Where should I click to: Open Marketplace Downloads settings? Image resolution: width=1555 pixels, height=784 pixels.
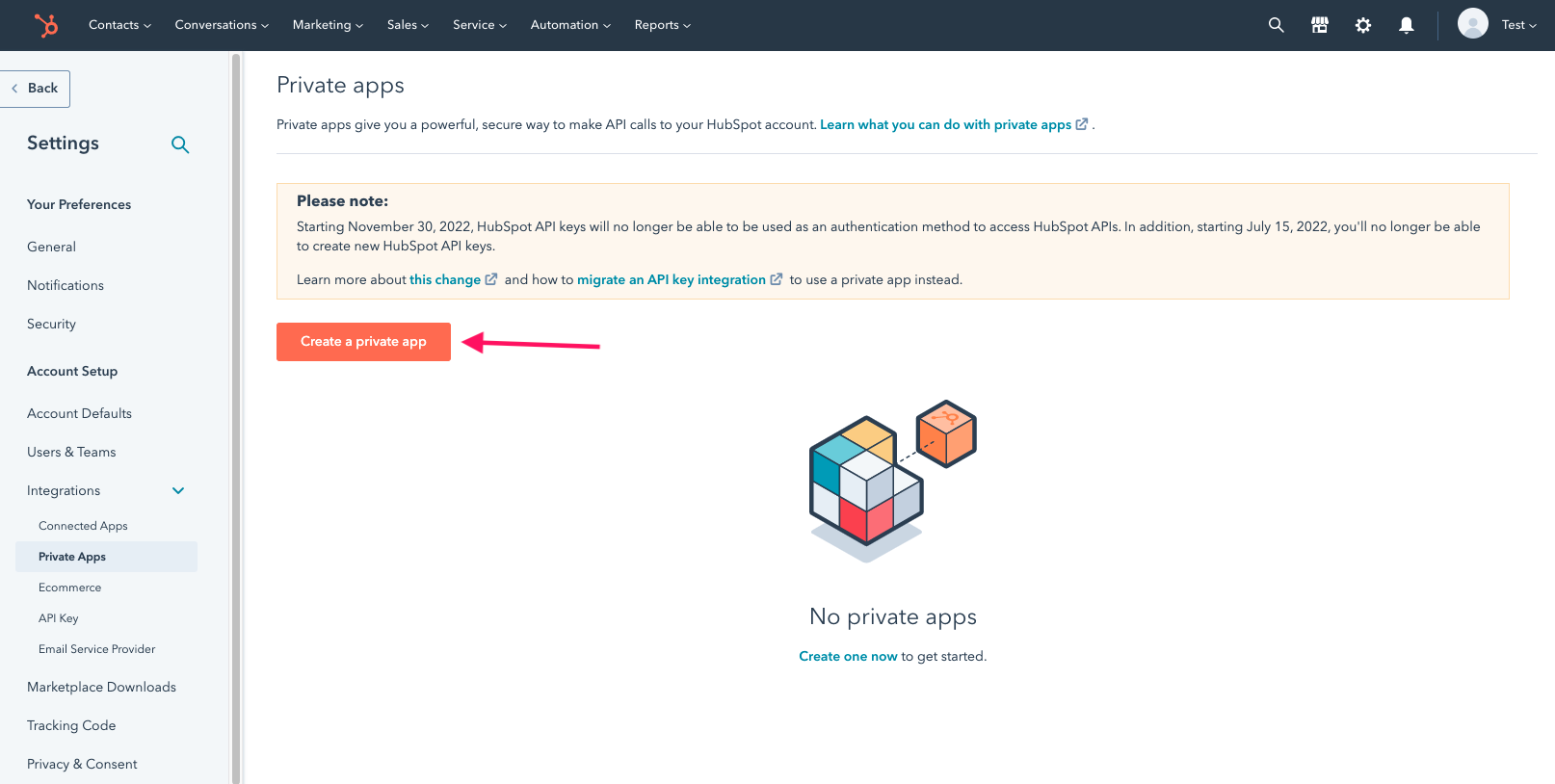tap(101, 687)
